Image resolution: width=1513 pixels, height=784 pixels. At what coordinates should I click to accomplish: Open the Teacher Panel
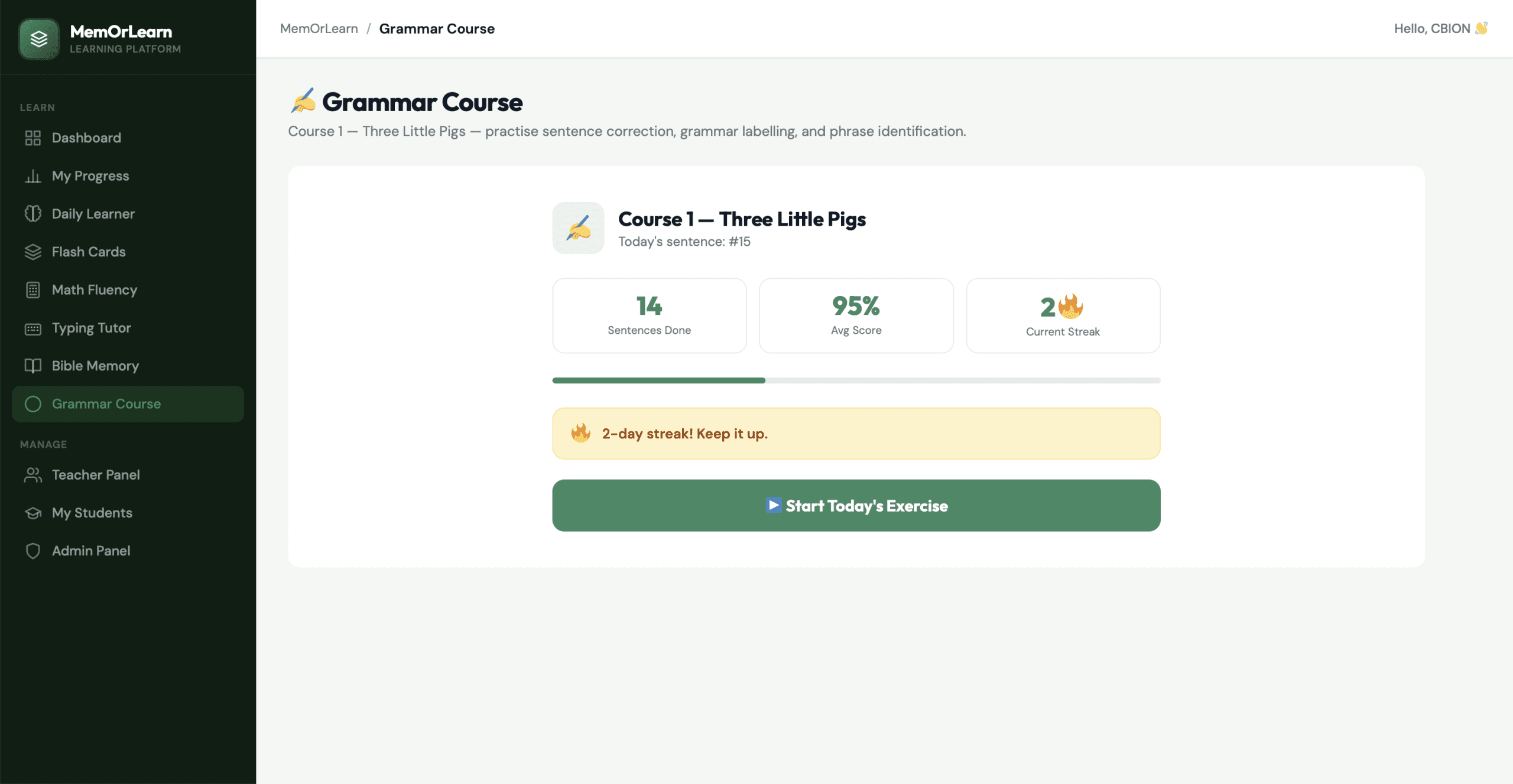[x=128, y=475]
